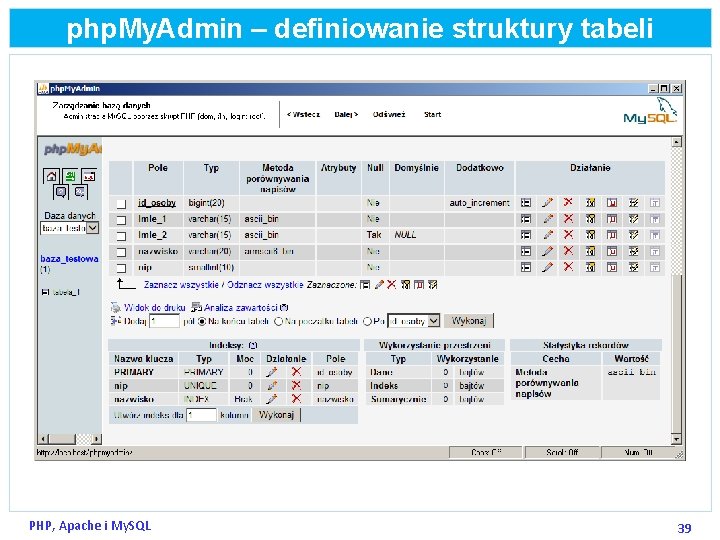Tick the Imie_2 row checkbox
Viewport: 720px width, 540px height.
point(121,236)
